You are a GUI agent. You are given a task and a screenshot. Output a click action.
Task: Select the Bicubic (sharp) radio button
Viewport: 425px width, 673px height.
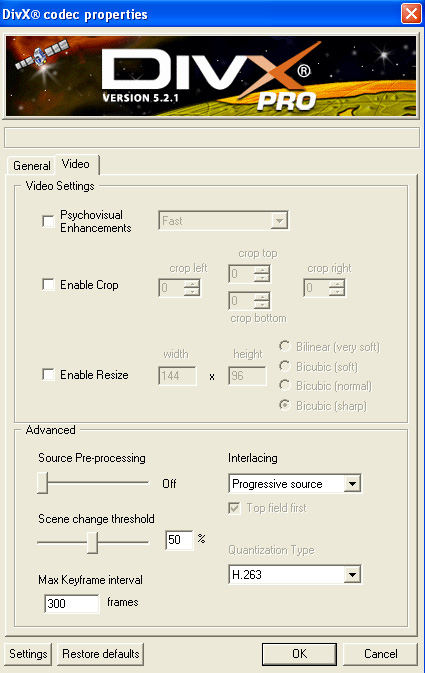[285, 405]
